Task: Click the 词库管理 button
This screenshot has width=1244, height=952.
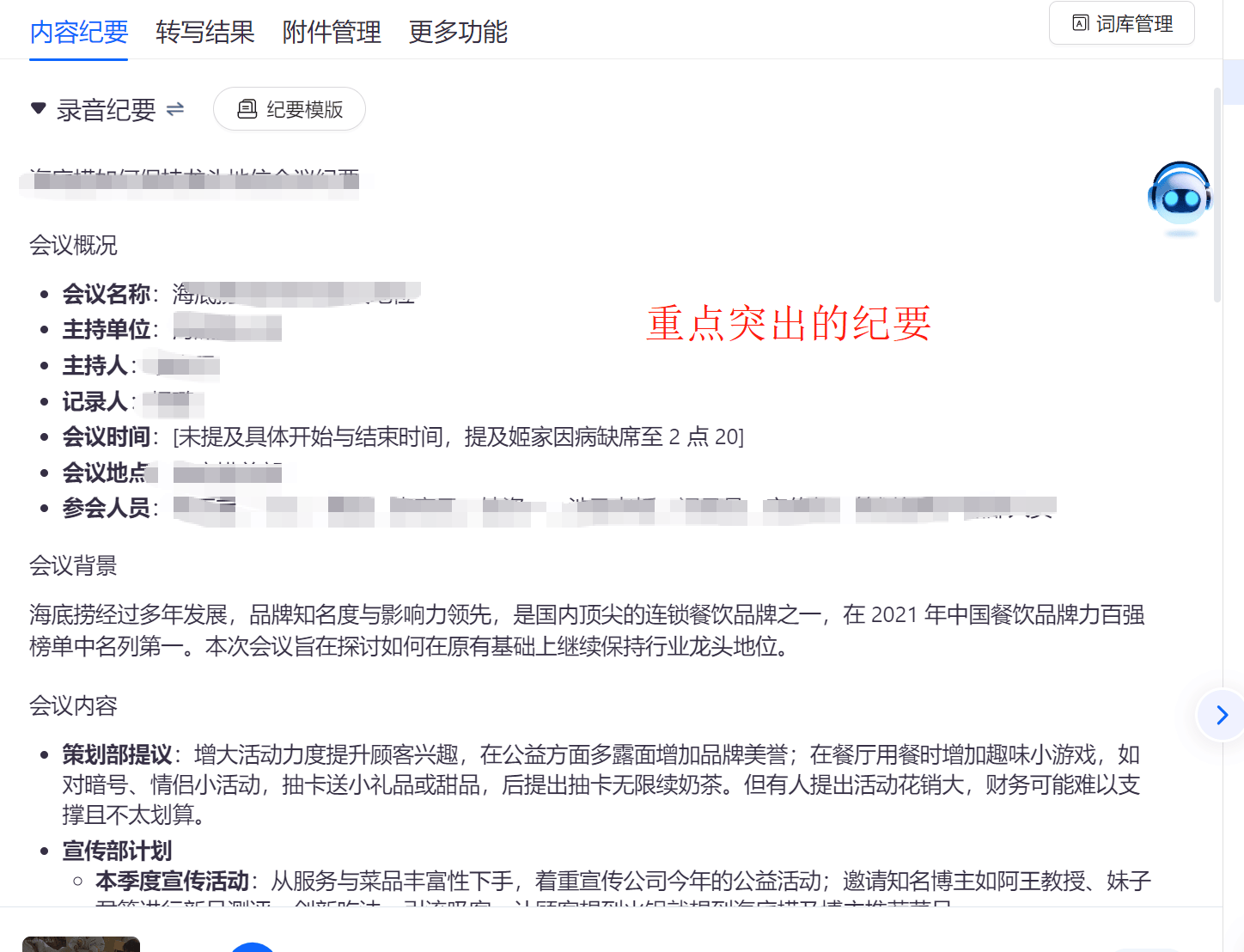Action: click(x=1122, y=23)
